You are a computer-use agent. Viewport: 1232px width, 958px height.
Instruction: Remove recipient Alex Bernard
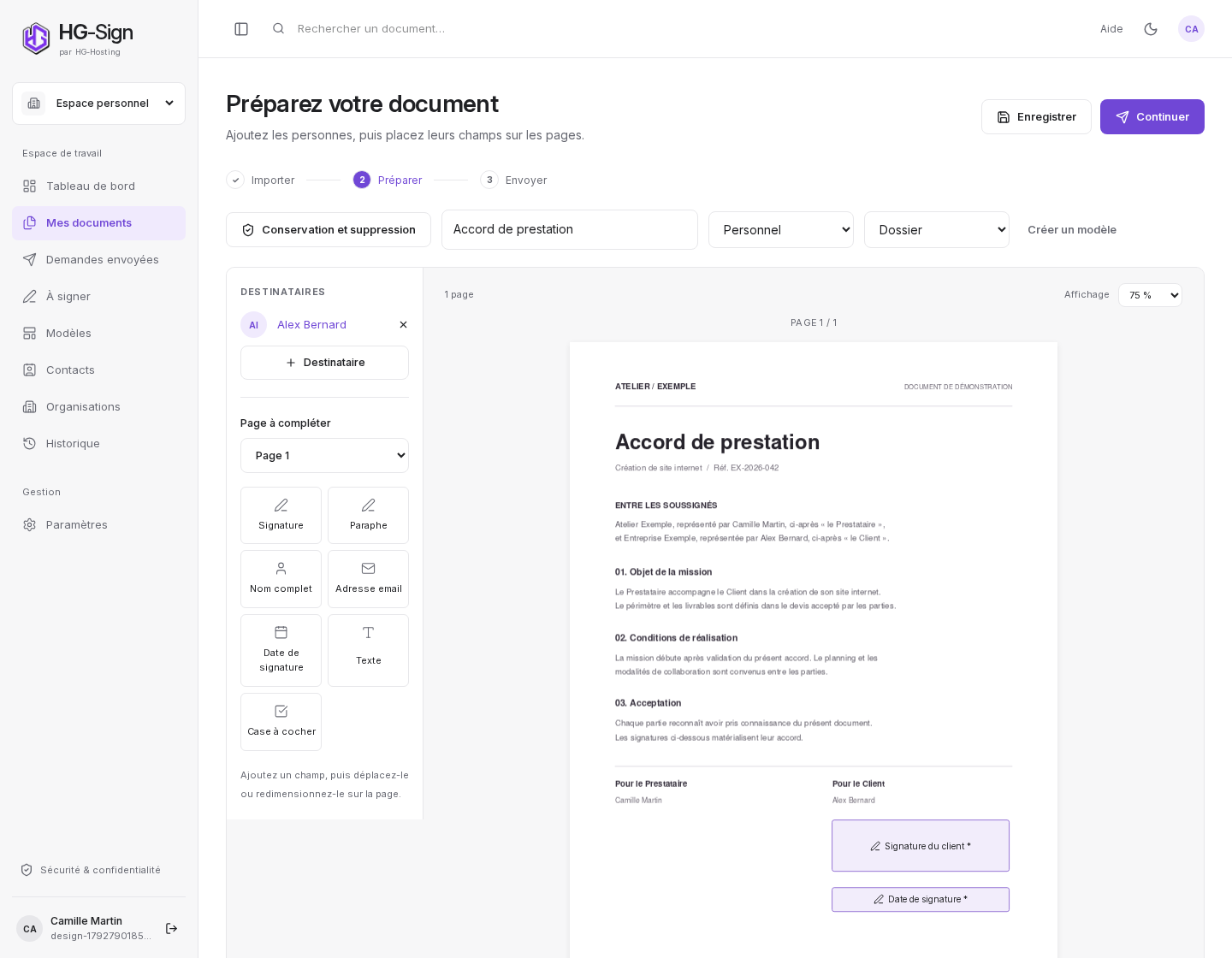tap(403, 325)
